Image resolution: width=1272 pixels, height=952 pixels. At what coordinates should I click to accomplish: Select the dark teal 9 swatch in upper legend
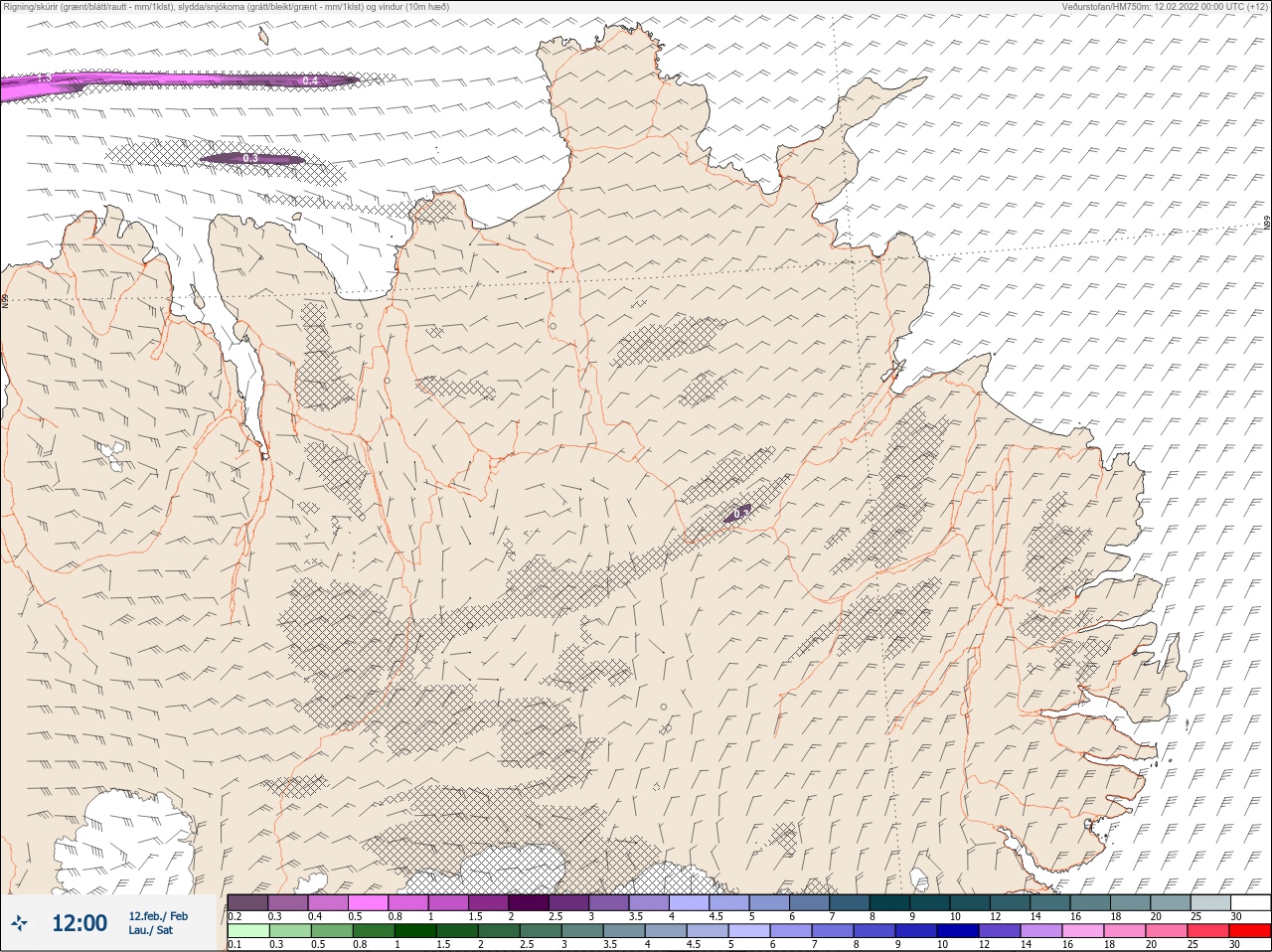930,902
